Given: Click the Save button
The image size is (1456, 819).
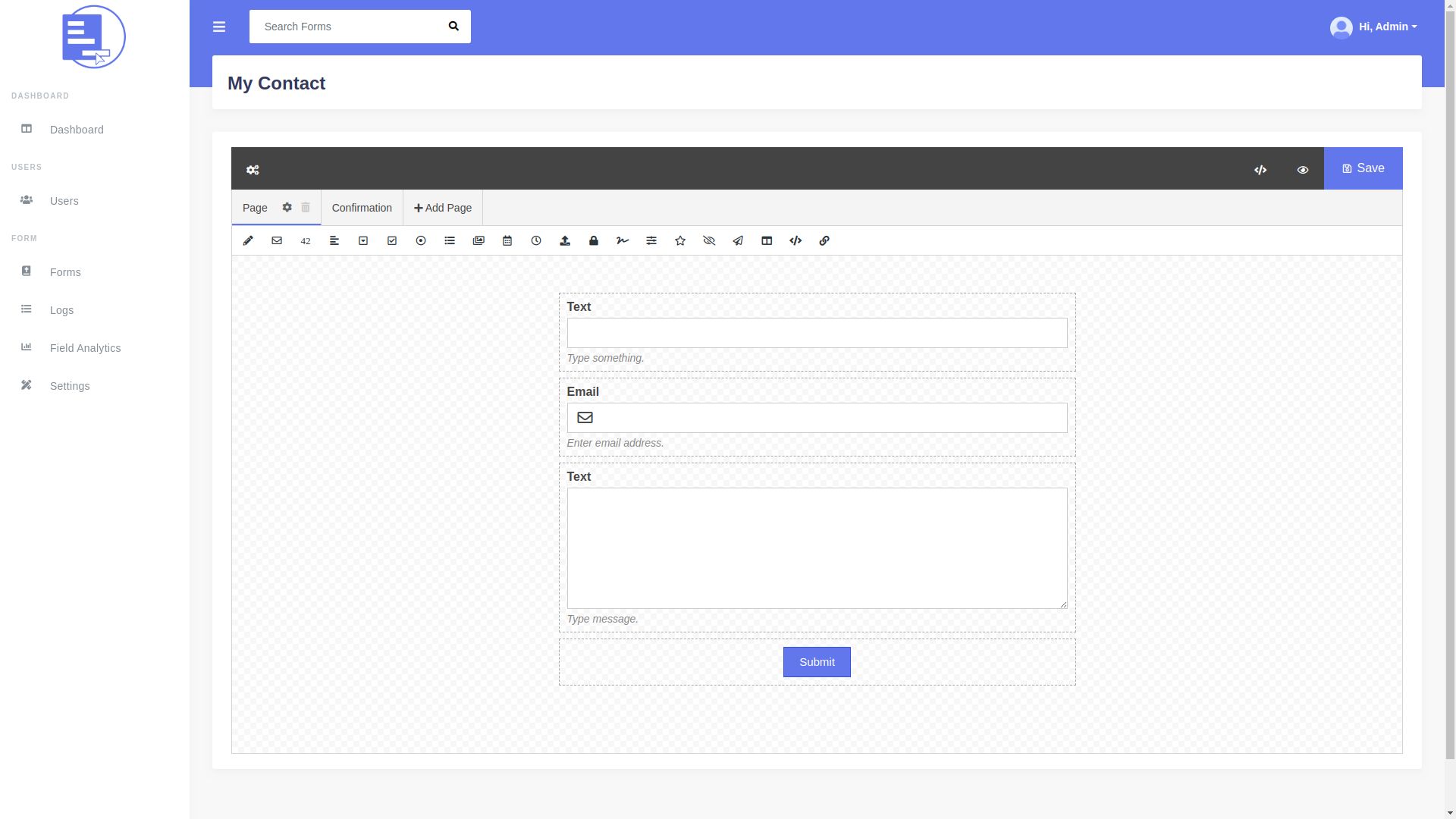Looking at the screenshot, I should pyautogui.click(x=1363, y=168).
